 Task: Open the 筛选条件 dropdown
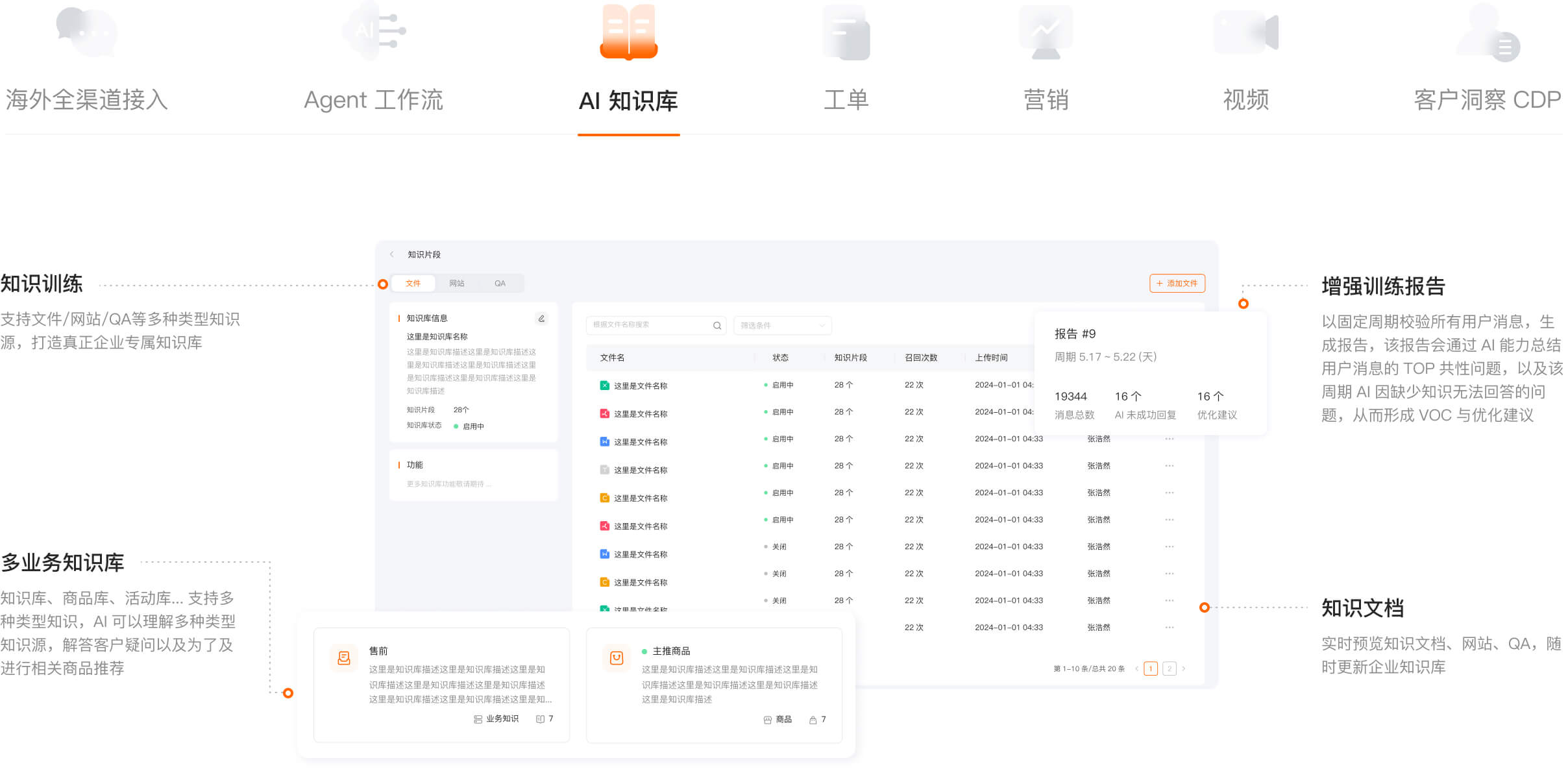tap(782, 325)
